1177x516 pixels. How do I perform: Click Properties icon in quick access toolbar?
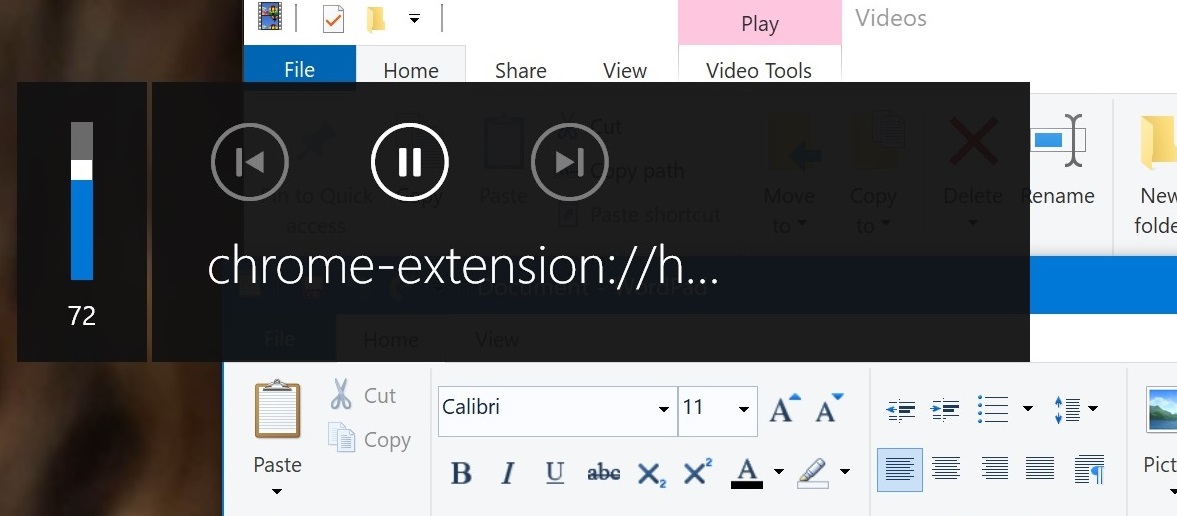point(333,19)
